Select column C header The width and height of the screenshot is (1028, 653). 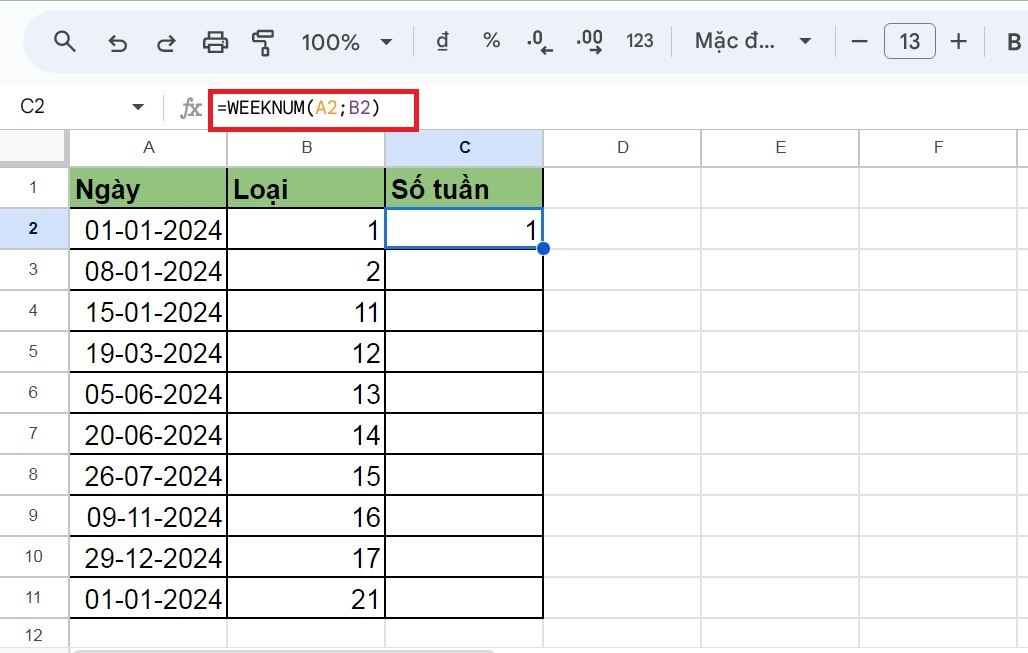(x=464, y=148)
